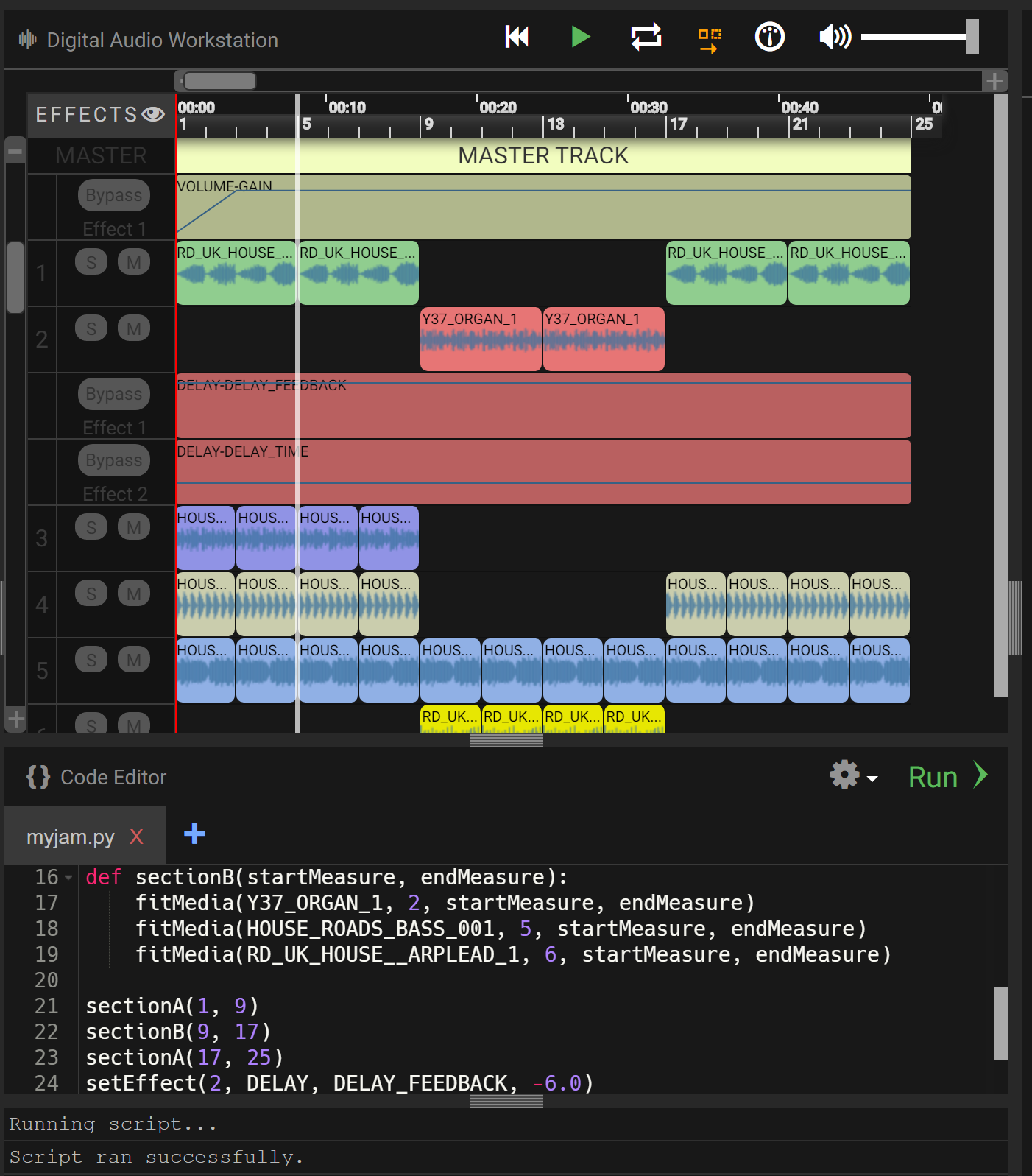This screenshot has height=1176, width=1032.
Task: Bypass the DELAY-DELAY_TIME effect
Action: (113, 460)
